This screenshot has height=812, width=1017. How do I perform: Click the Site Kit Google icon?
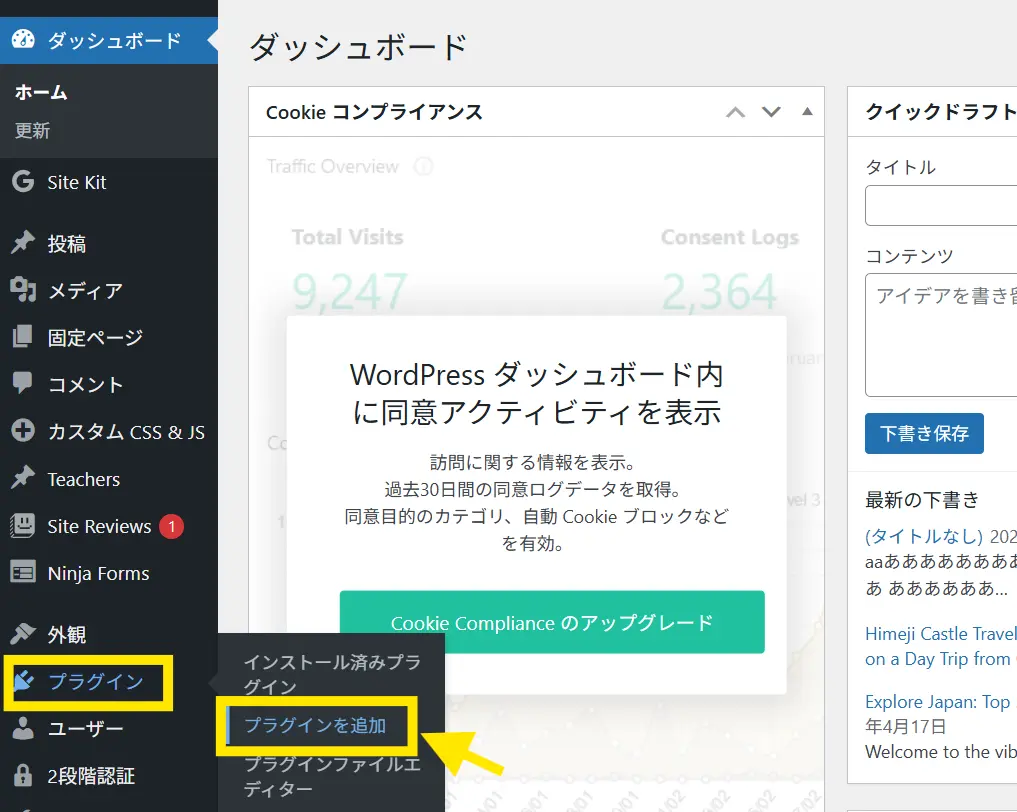(x=22, y=182)
